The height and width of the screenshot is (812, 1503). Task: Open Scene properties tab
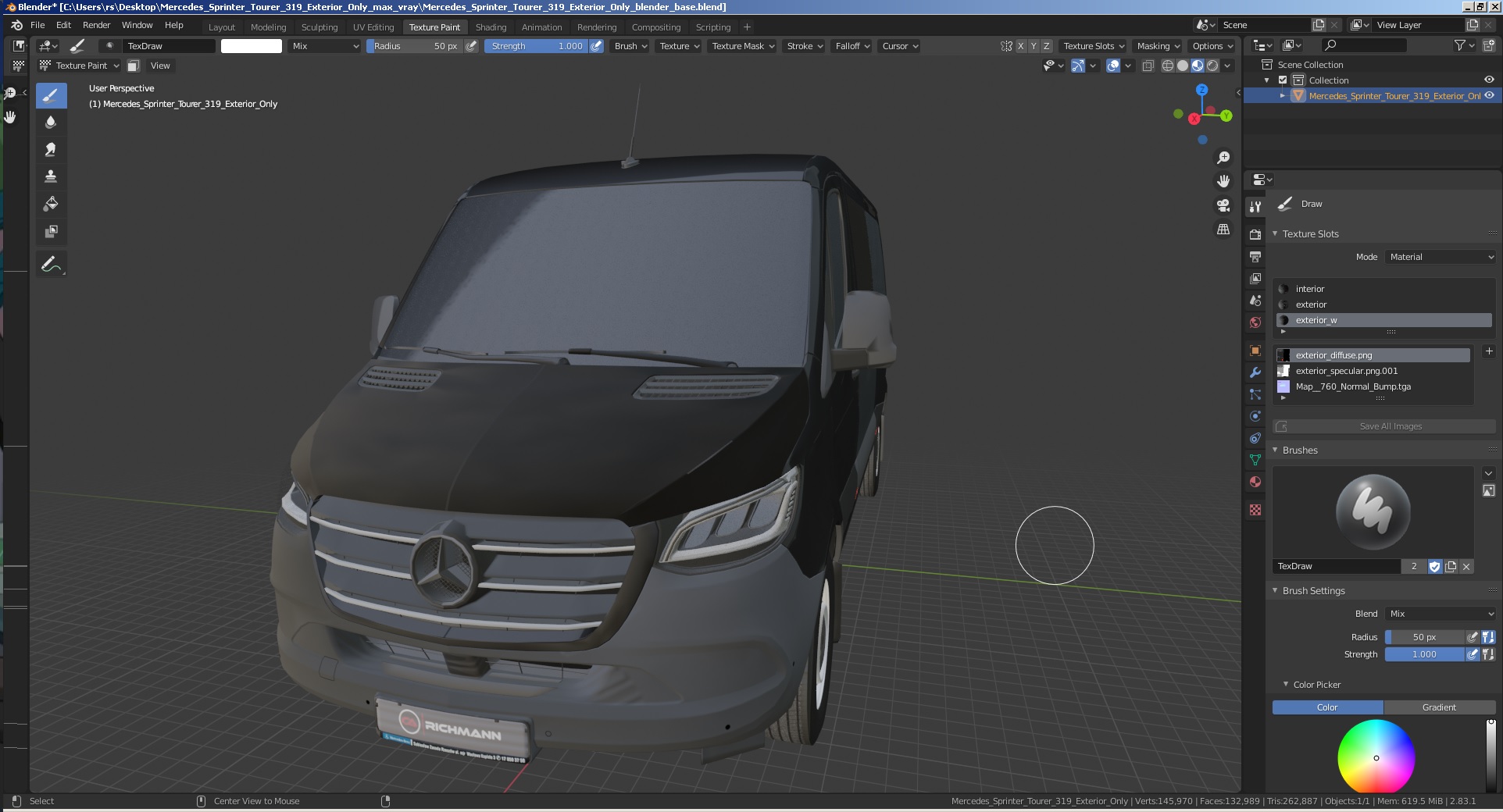1255,301
